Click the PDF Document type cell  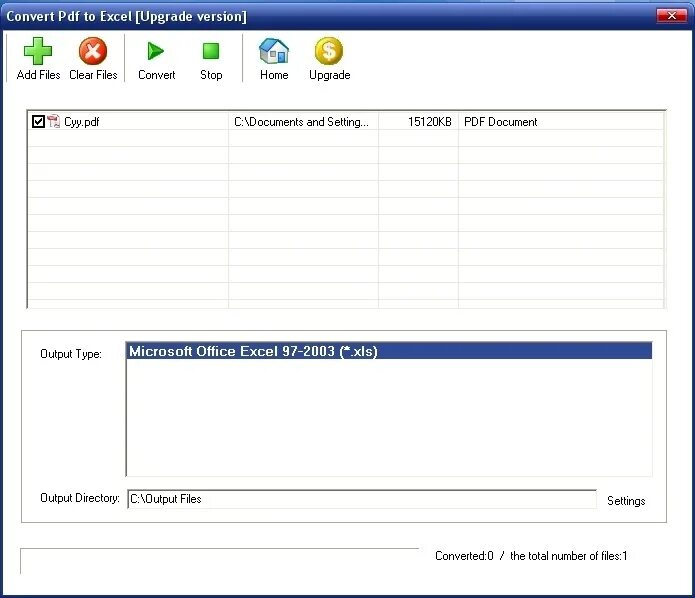point(561,121)
